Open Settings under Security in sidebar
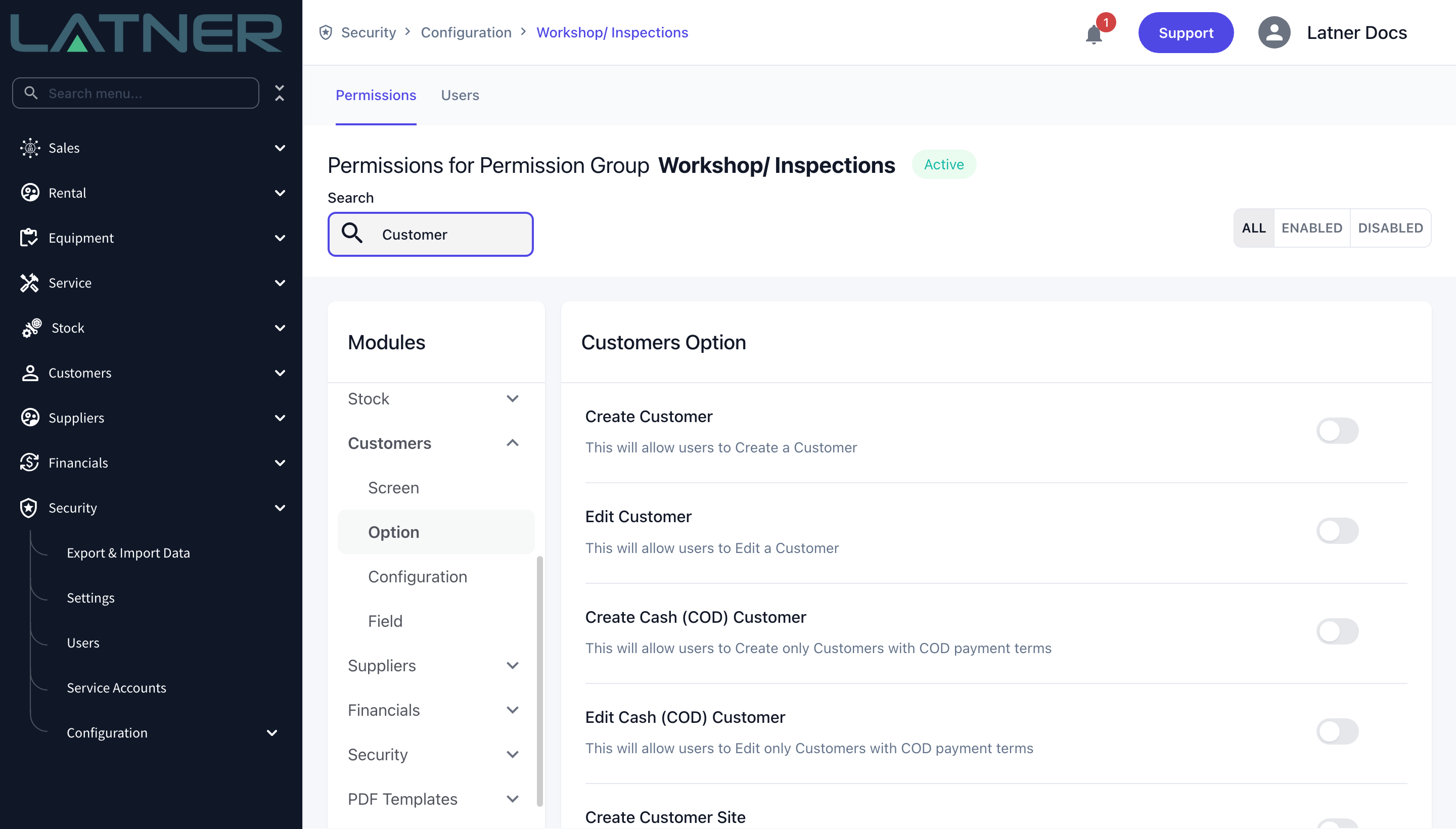Viewport: 1456px width, 829px height. click(x=90, y=598)
